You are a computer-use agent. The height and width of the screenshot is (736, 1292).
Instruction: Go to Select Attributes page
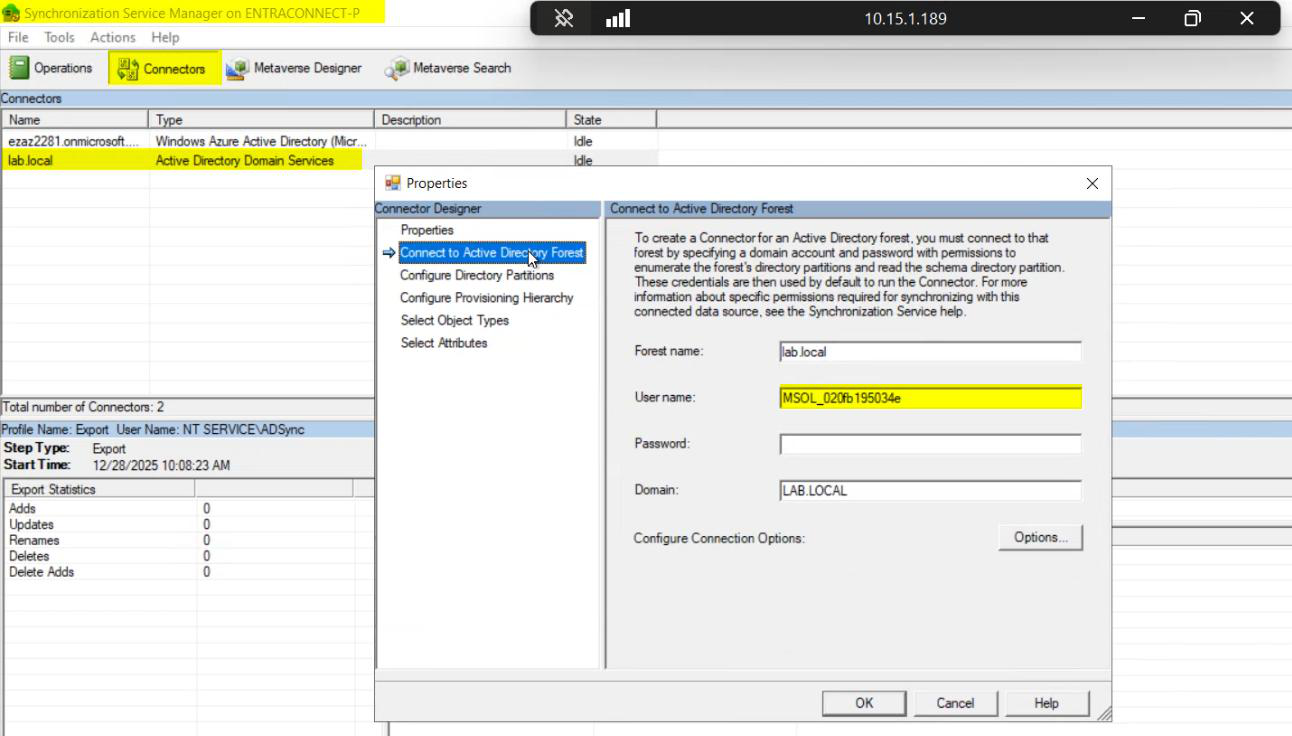pyautogui.click(x=444, y=343)
